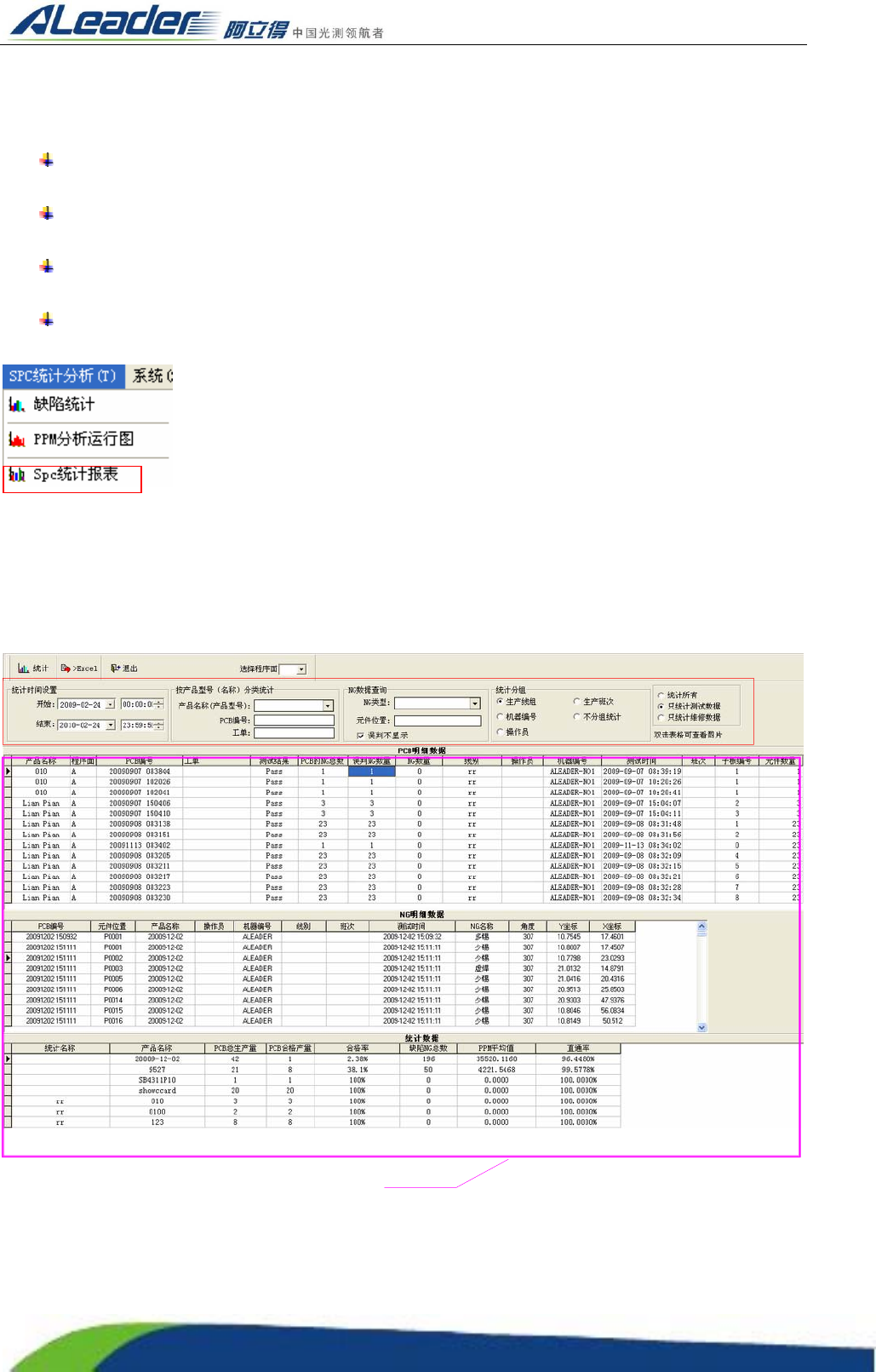
Task: Export data with the >Excel button
Action: pyautogui.click(x=79, y=669)
